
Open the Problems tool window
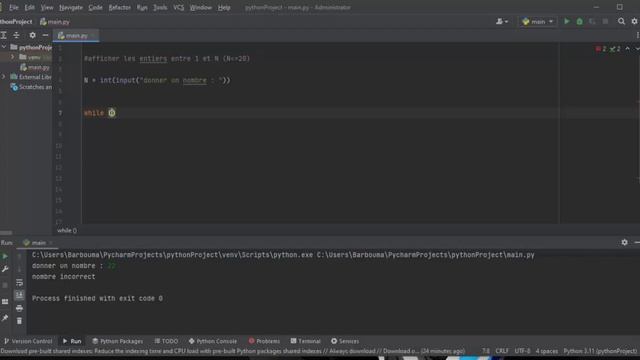[x=264, y=341]
